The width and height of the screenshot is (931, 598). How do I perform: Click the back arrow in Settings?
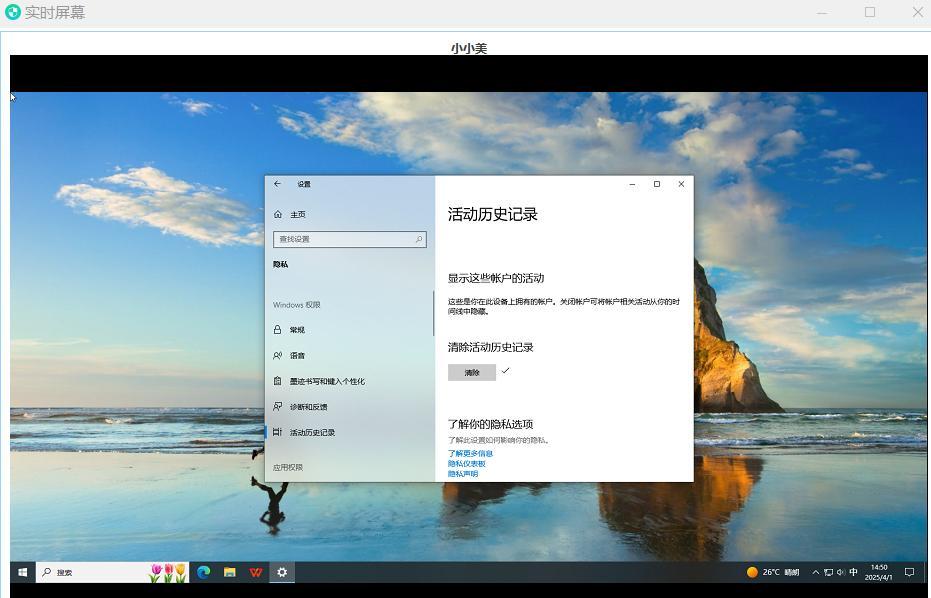point(278,184)
